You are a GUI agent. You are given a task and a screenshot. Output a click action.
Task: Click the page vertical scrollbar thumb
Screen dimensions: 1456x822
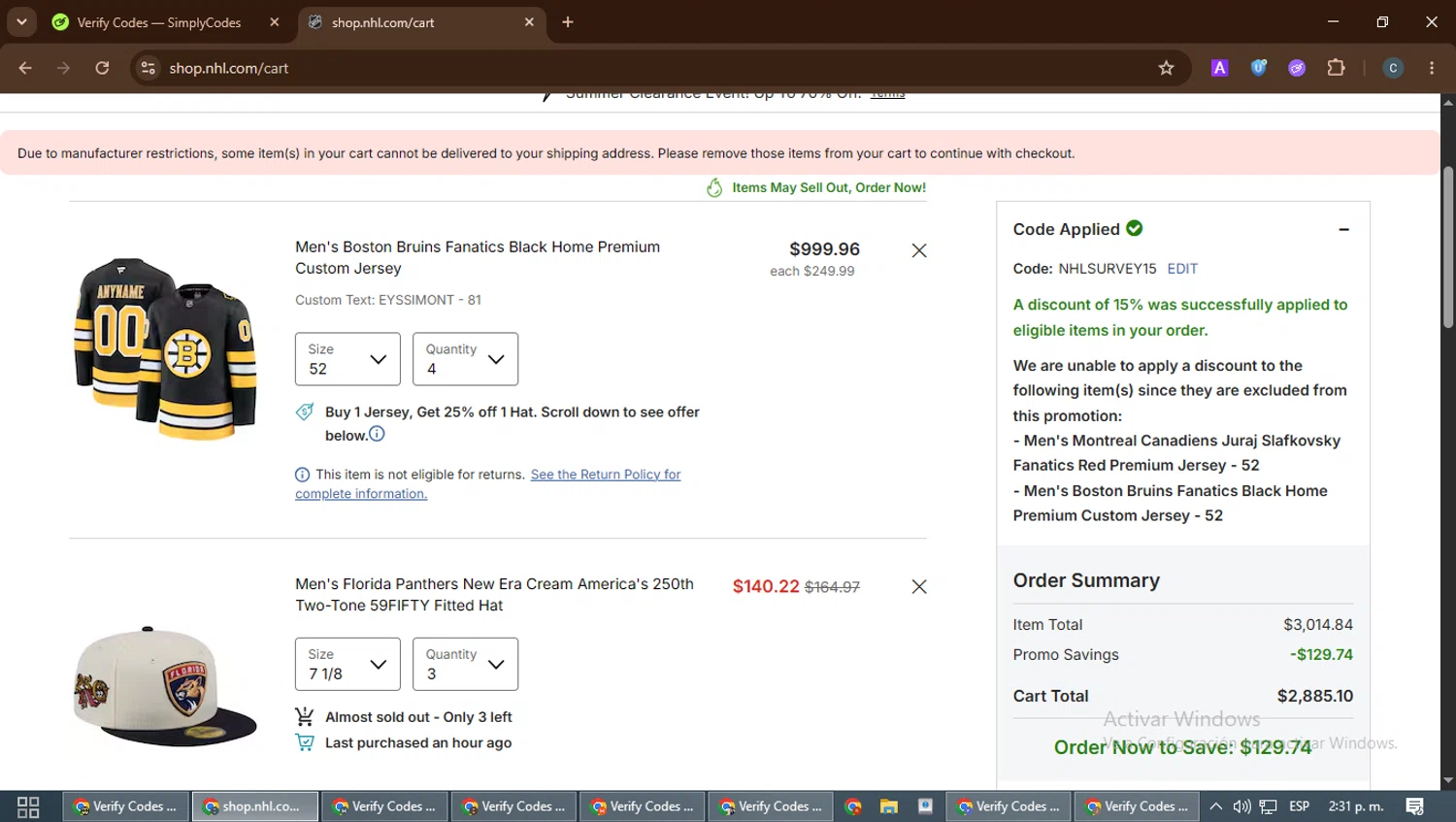[x=1448, y=247]
